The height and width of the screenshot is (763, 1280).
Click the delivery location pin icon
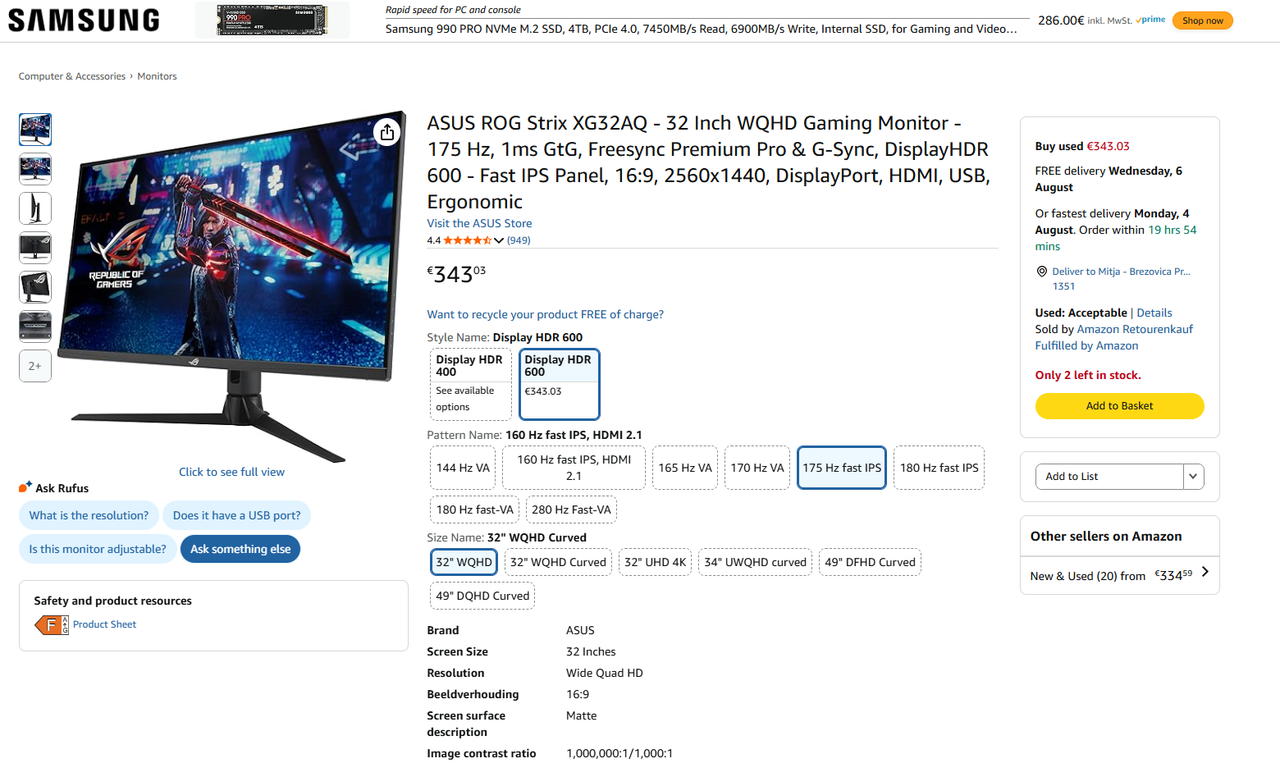click(1041, 271)
